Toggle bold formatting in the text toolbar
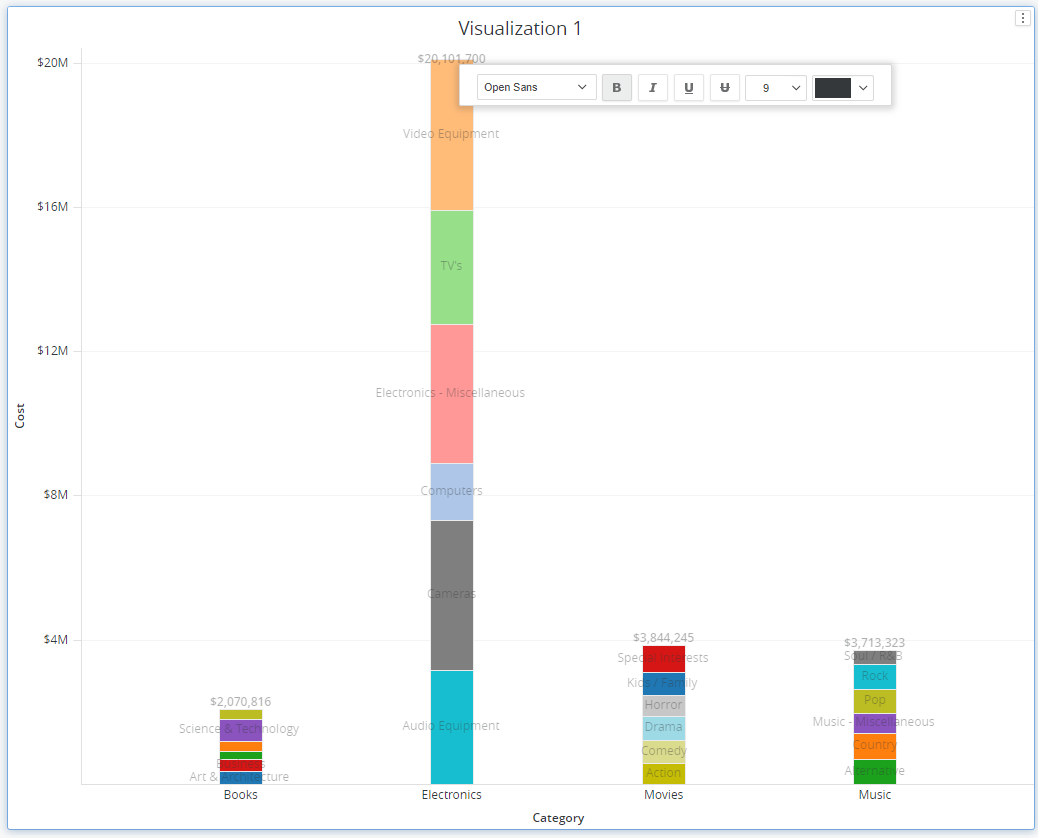The height and width of the screenshot is (838, 1038). [x=616, y=88]
